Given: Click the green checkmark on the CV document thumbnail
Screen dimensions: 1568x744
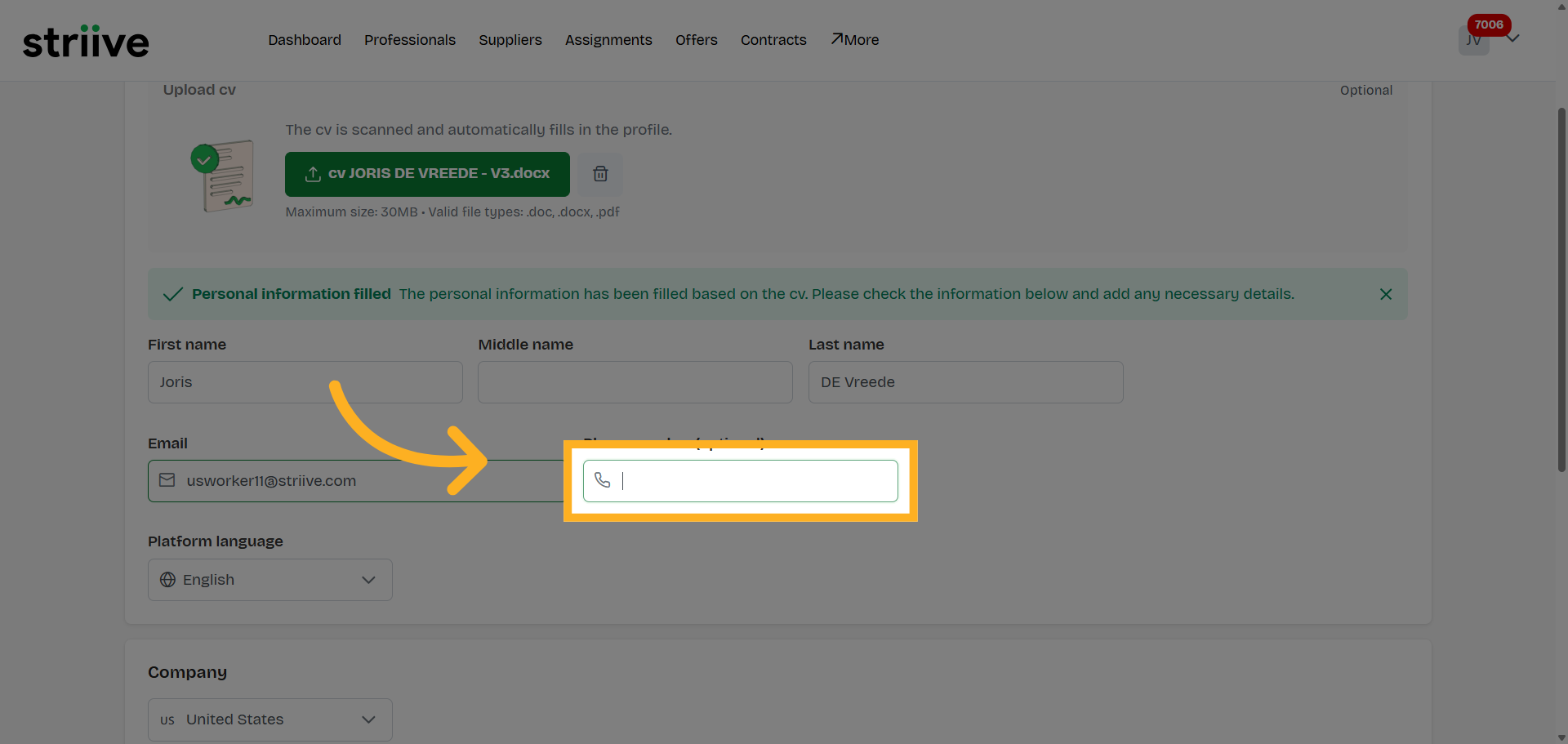Looking at the screenshot, I should [x=204, y=159].
